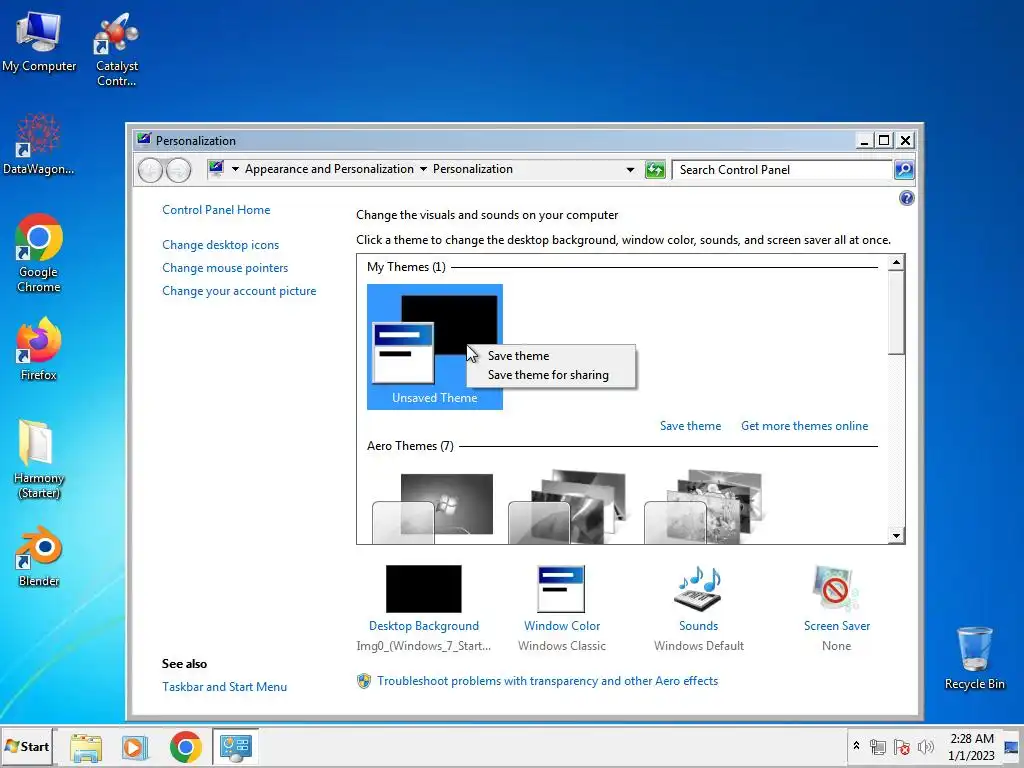Viewport: 1024px width, 768px height.
Task: Click the Save theme link below My Themes
Action: click(690, 426)
